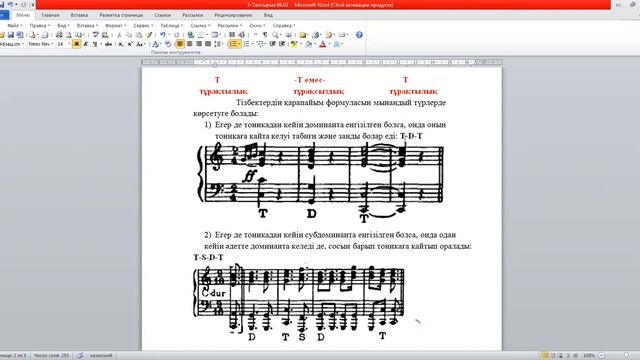Click the language indicator in status bar

(x=101, y=356)
